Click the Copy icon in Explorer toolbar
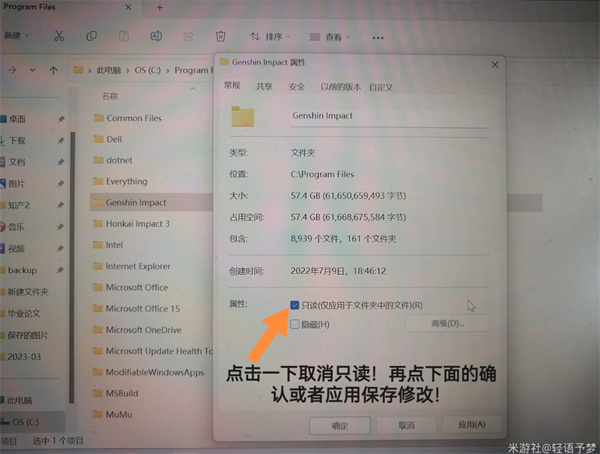 [91, 36]
